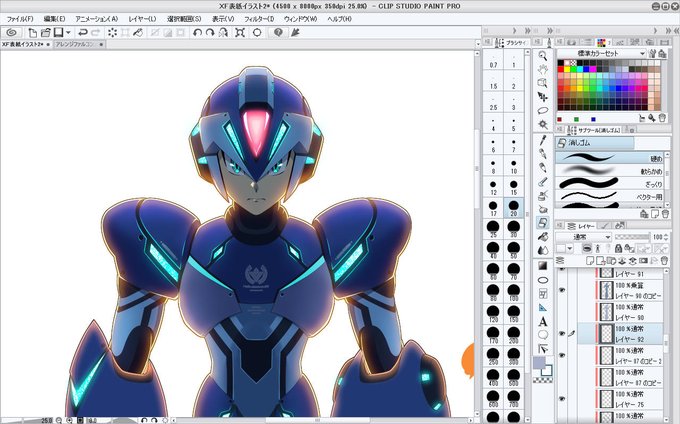Image resolution: width=680 pixels, height=424 pixels.
Task: Select the 軟らかめ eraser subtool
Action: point(610,170)
